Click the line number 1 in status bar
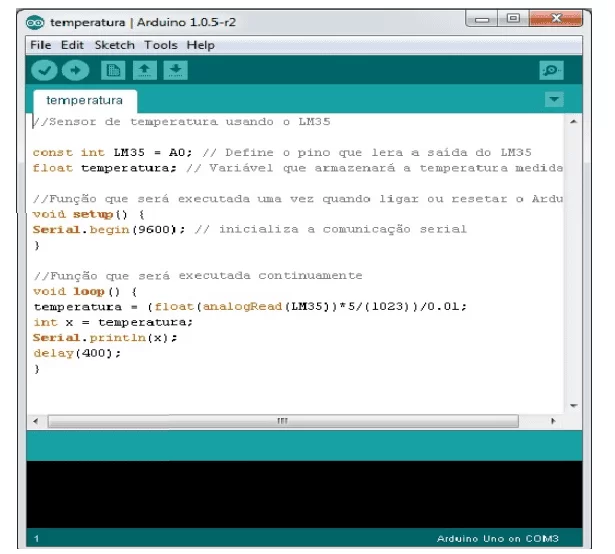 36,539
